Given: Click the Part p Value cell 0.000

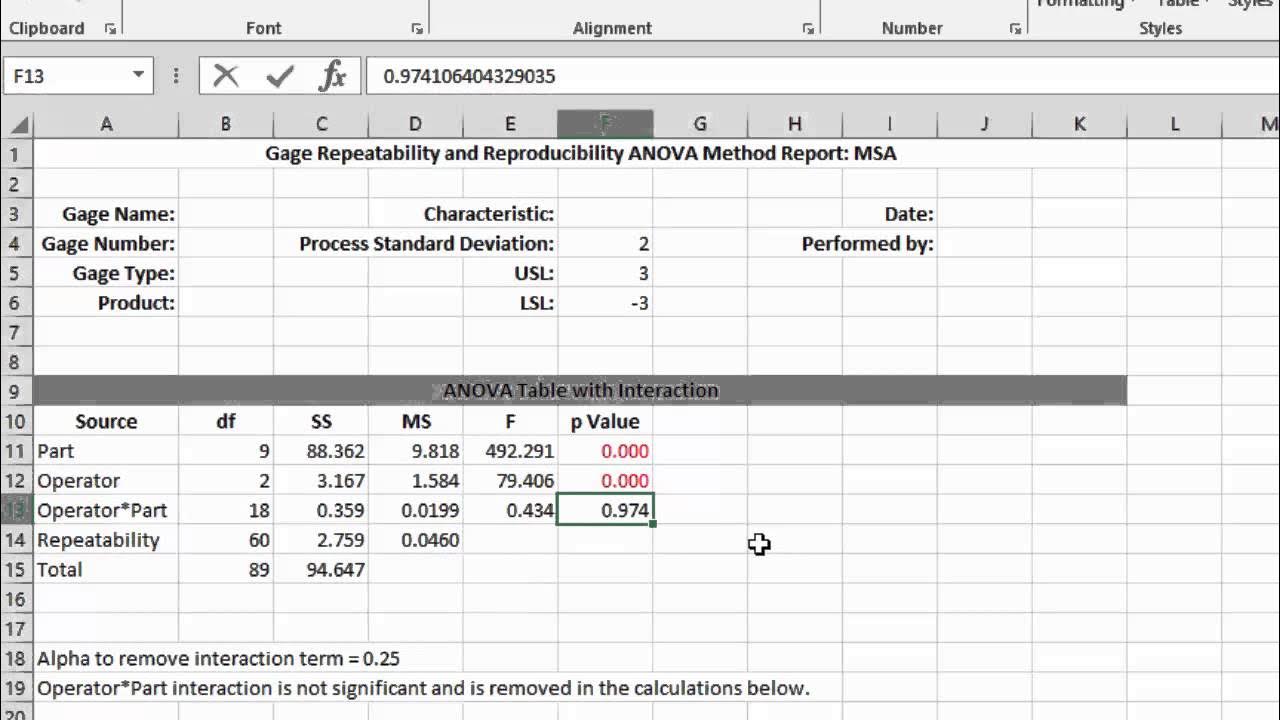Looking at the screenshot, I should [605, 451].
